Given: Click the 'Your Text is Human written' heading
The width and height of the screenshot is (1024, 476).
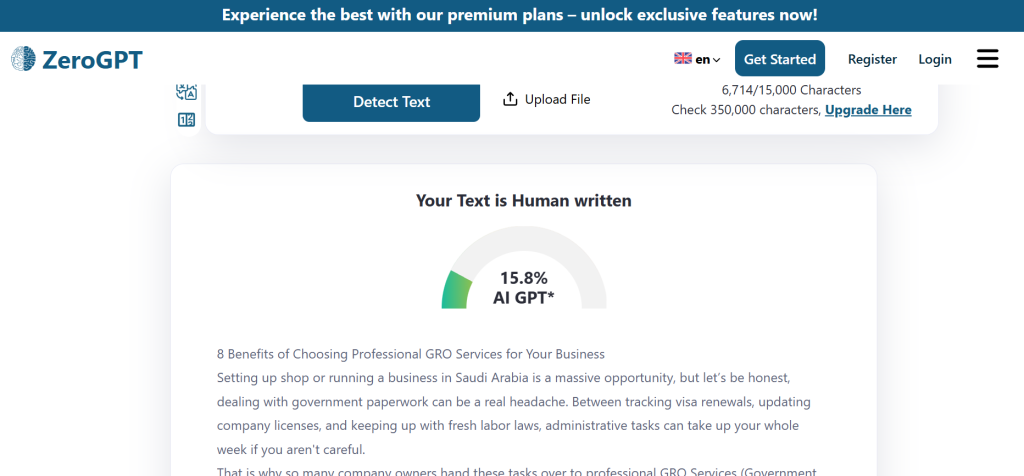Looking at the screenshot, I should [x=524, y=200].
